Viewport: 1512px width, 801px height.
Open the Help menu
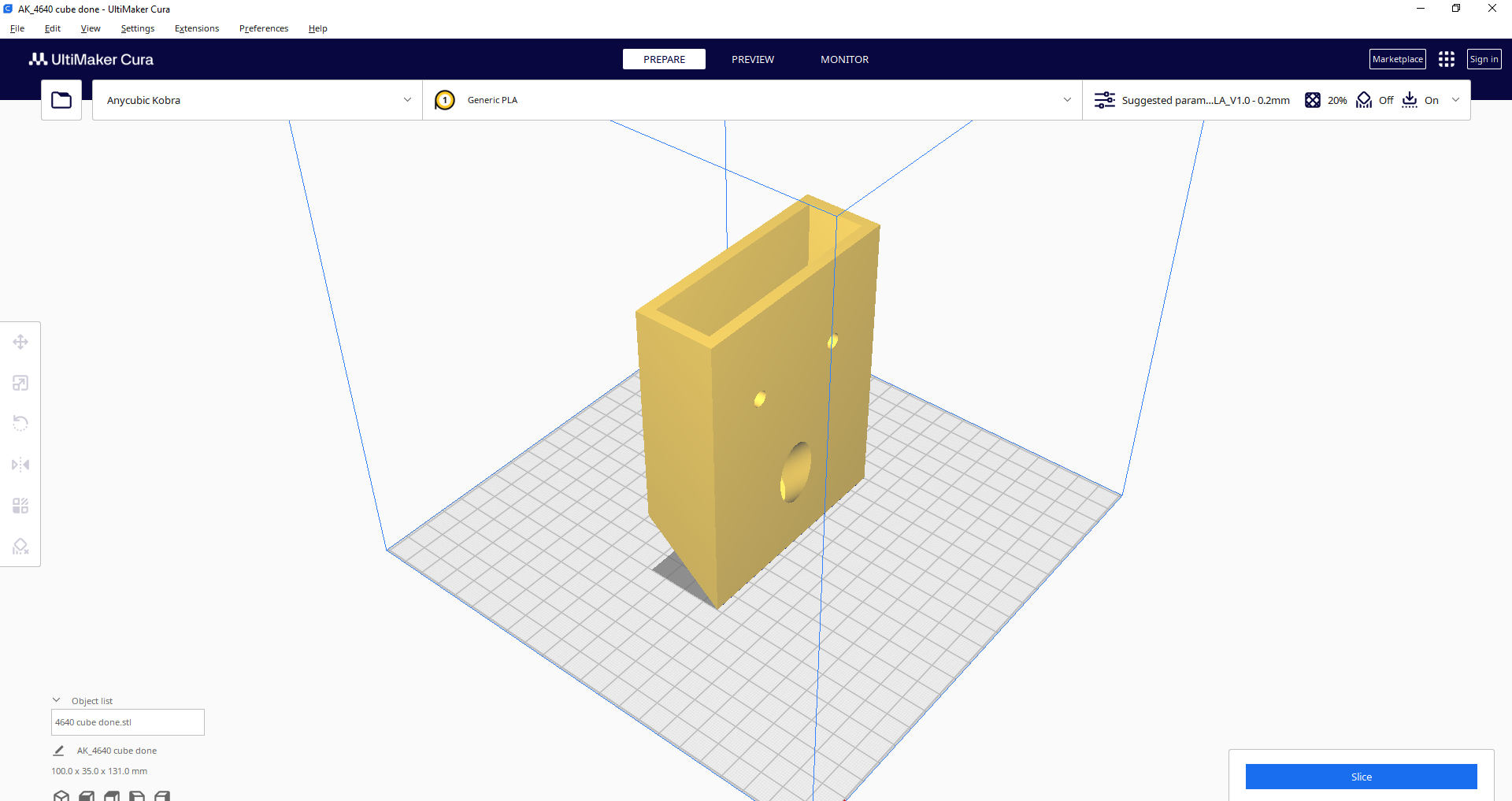click(x=318, y=28)
